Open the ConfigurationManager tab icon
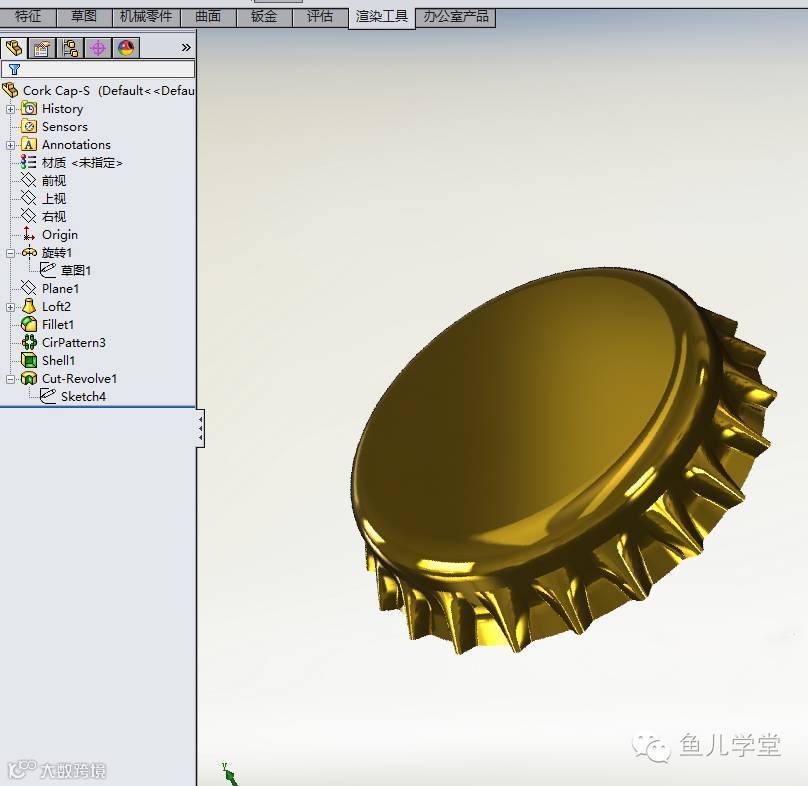808x786 pixels. (70, 48)
